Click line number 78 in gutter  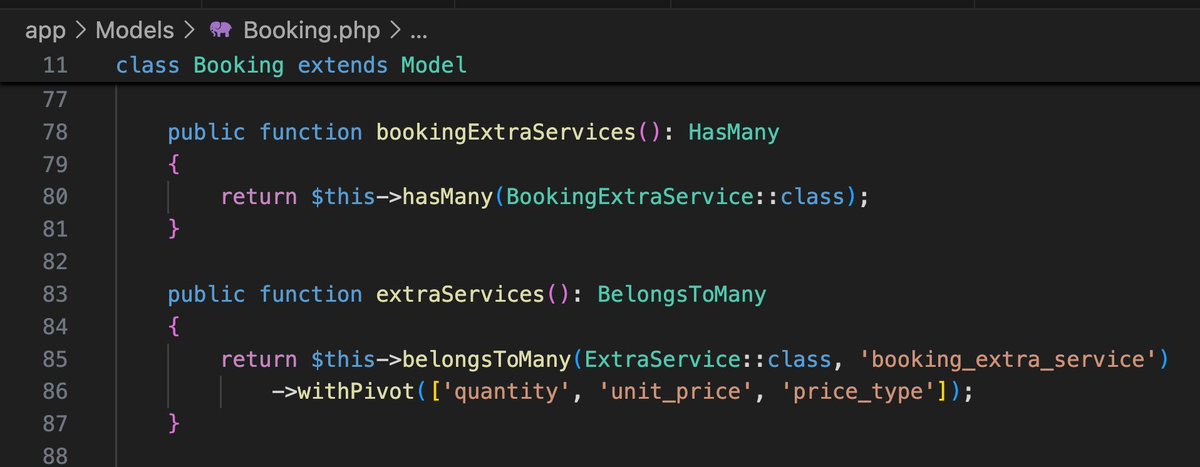[56, 132]
